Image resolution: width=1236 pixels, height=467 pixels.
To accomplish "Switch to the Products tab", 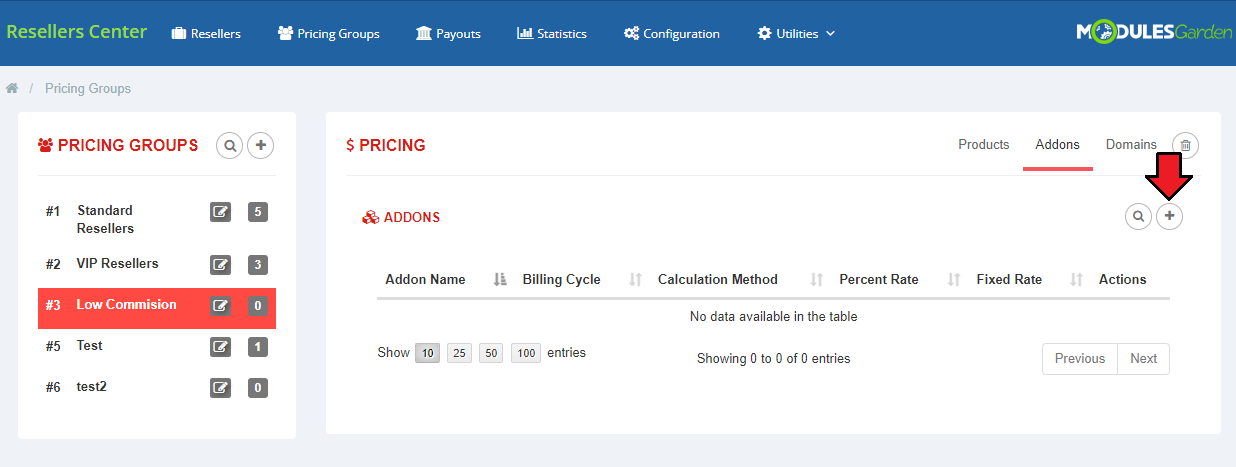I will coord(984,145).
